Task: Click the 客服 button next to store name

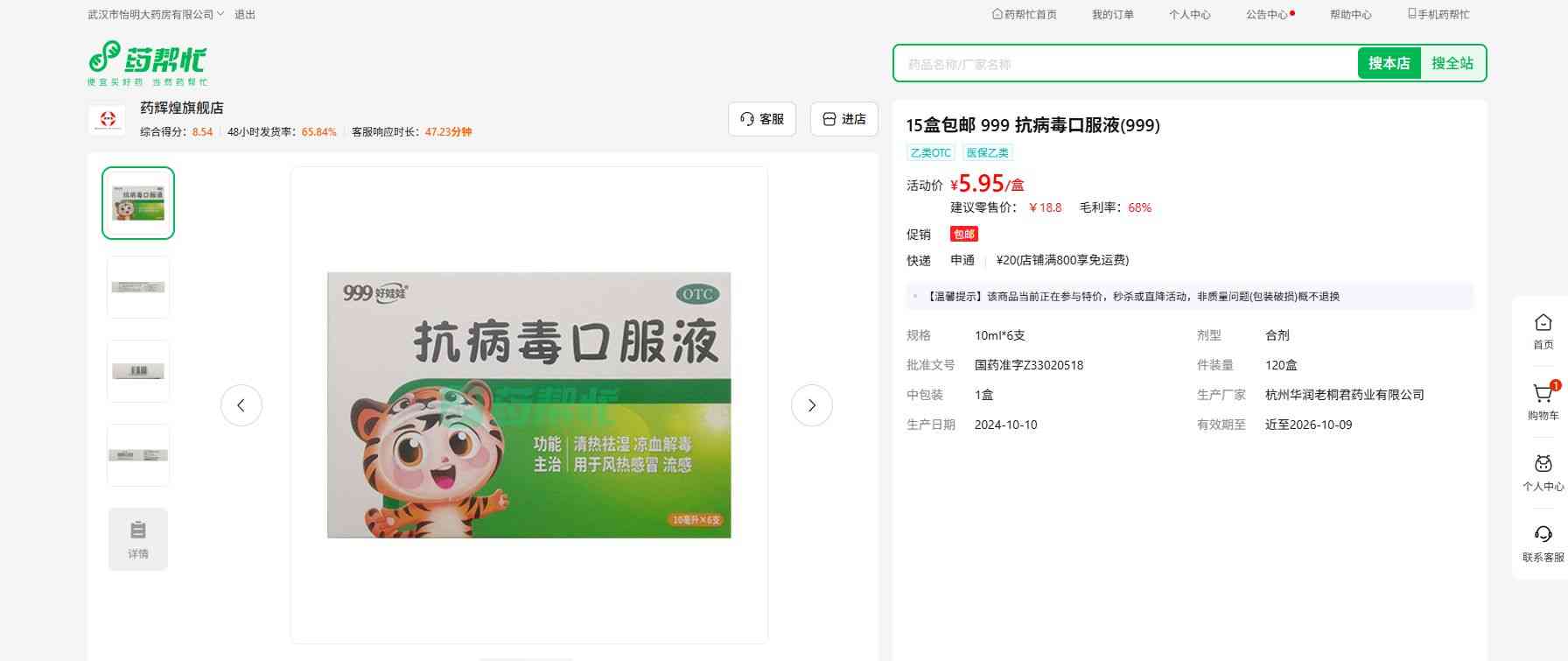Action: tap(762, 119)
